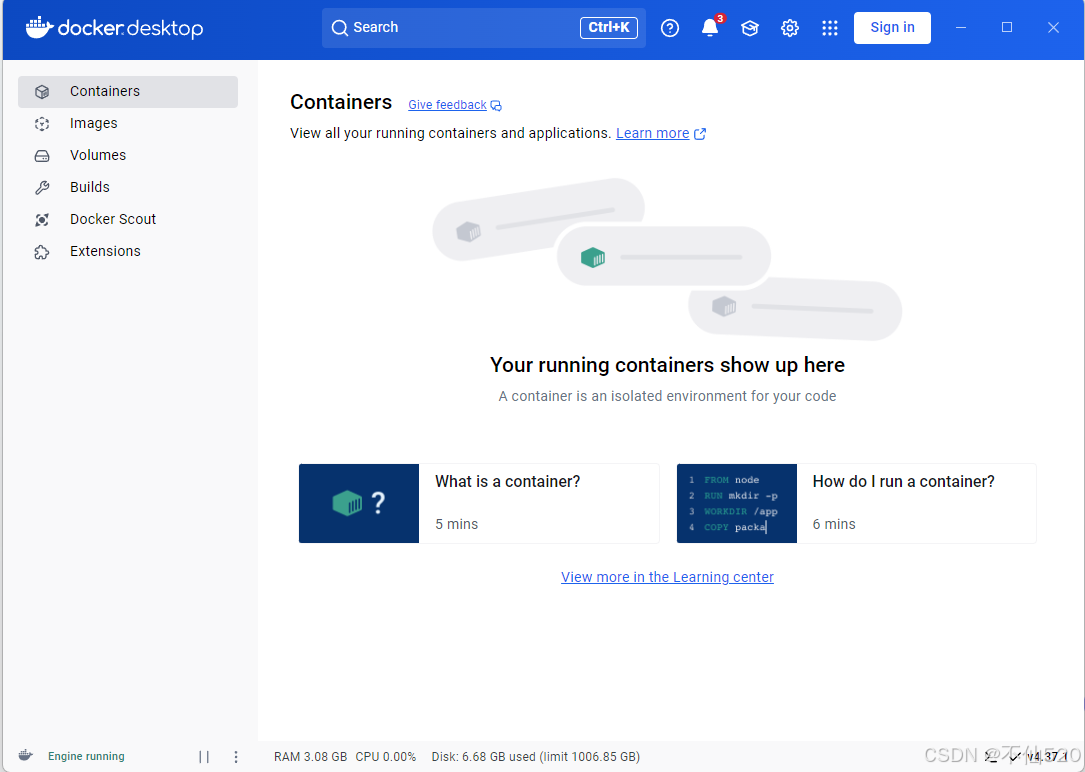Viewport: 1085px width, 772px height.
Task: Open the three-dot menu in the status bar
Action: pyautogui.click(x=236, y=756)
